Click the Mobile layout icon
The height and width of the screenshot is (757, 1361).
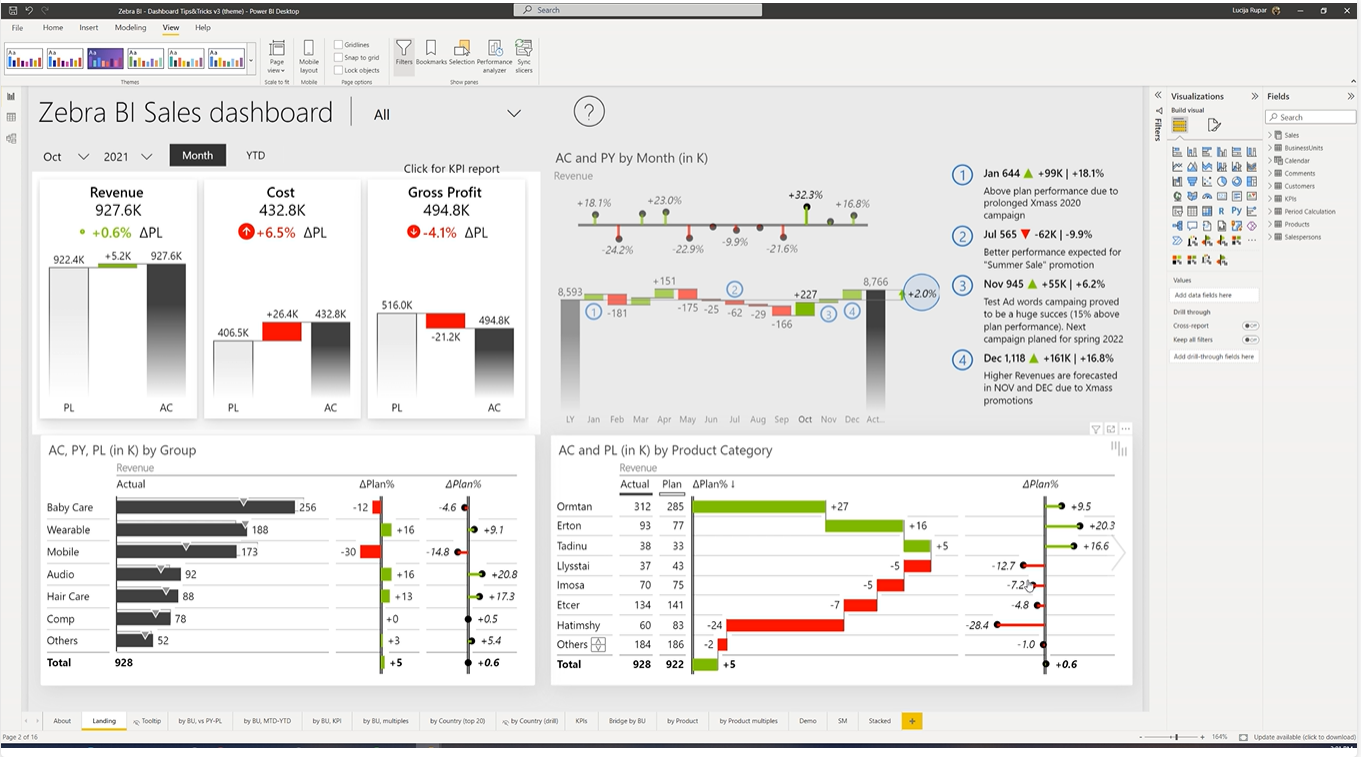309,55
